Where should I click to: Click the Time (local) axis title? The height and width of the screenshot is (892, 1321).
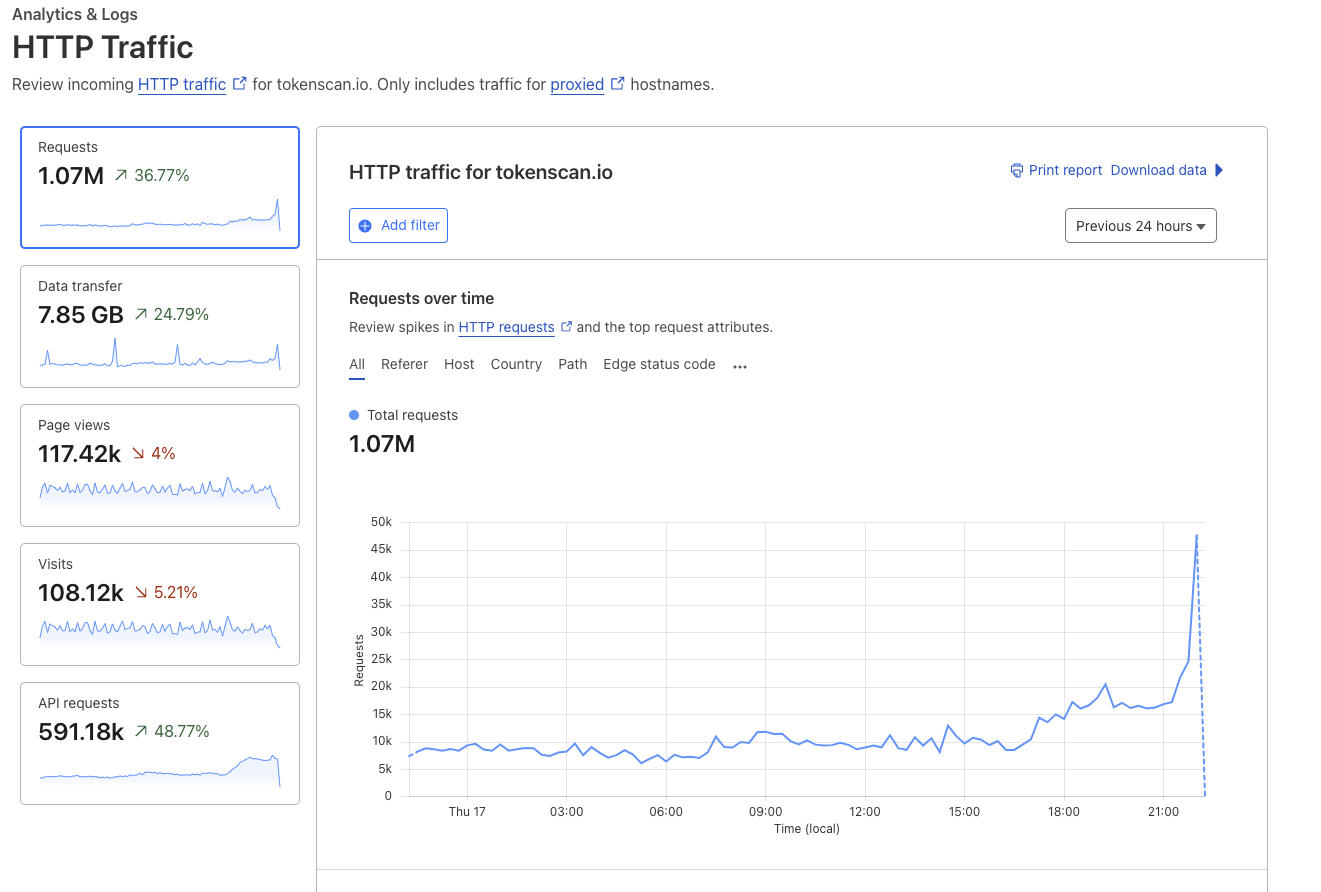[x=807, y=829]
